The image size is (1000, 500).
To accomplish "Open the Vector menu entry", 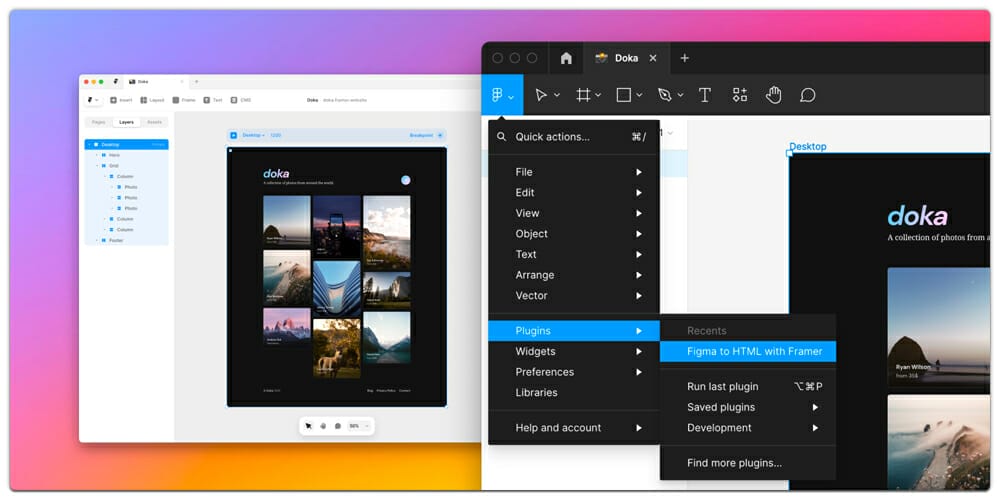I will pyautogui.click(x=574, y=295).
